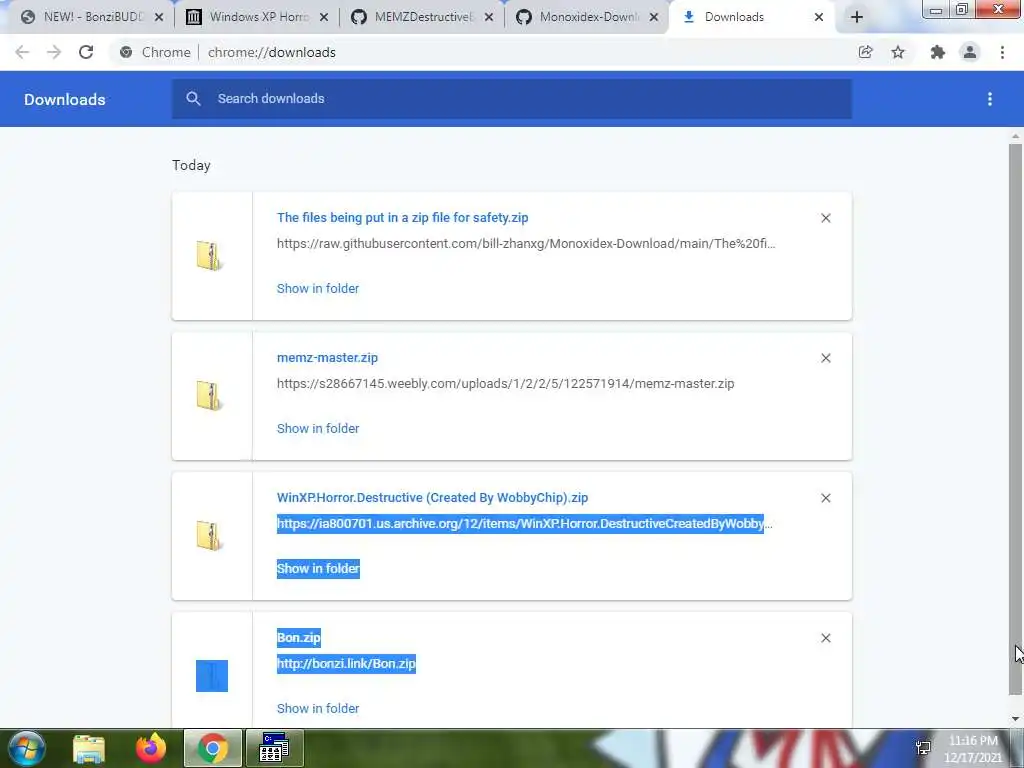Click the Chrome site info icon

[x=126, y=52]
